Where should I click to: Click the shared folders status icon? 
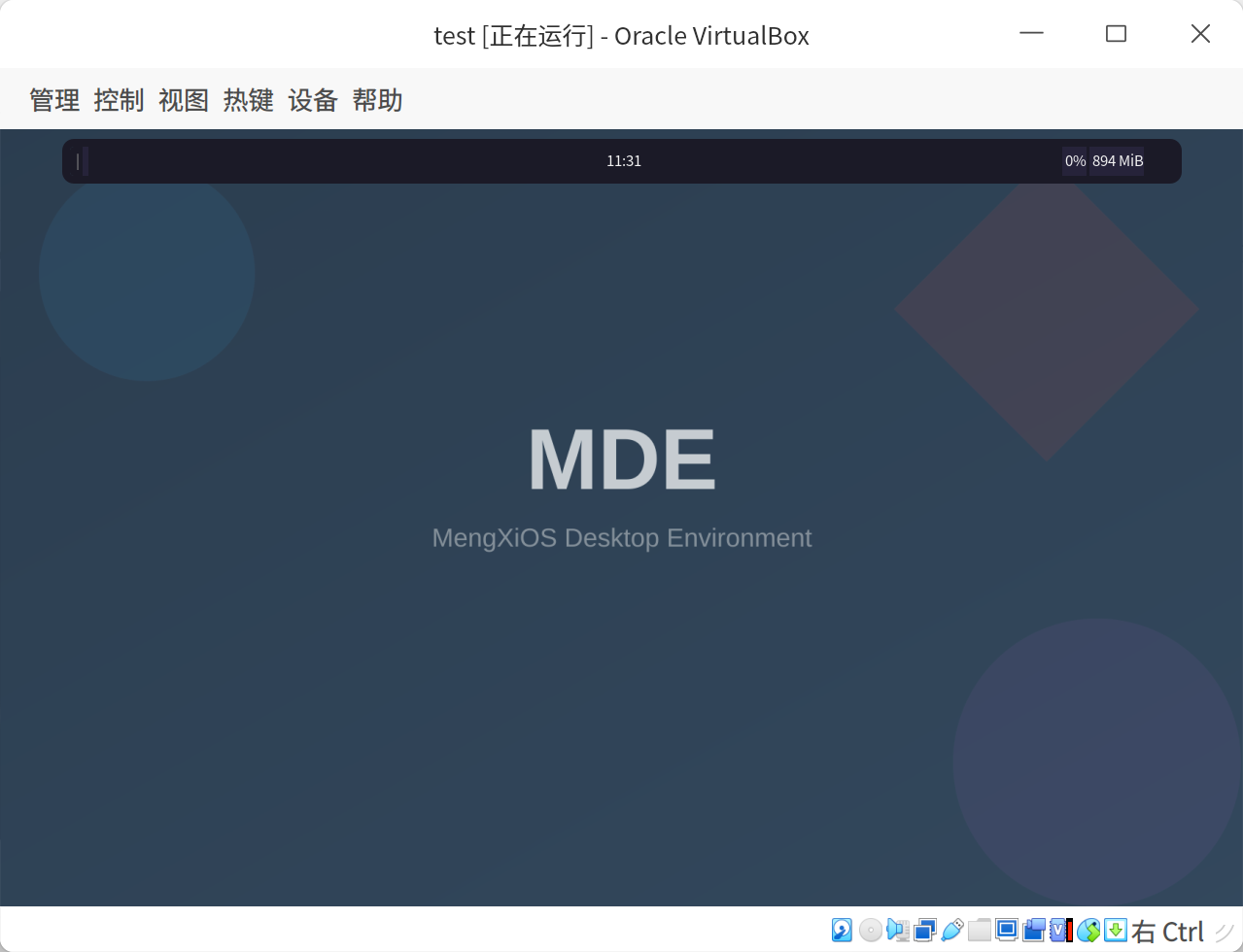[979, 931]
